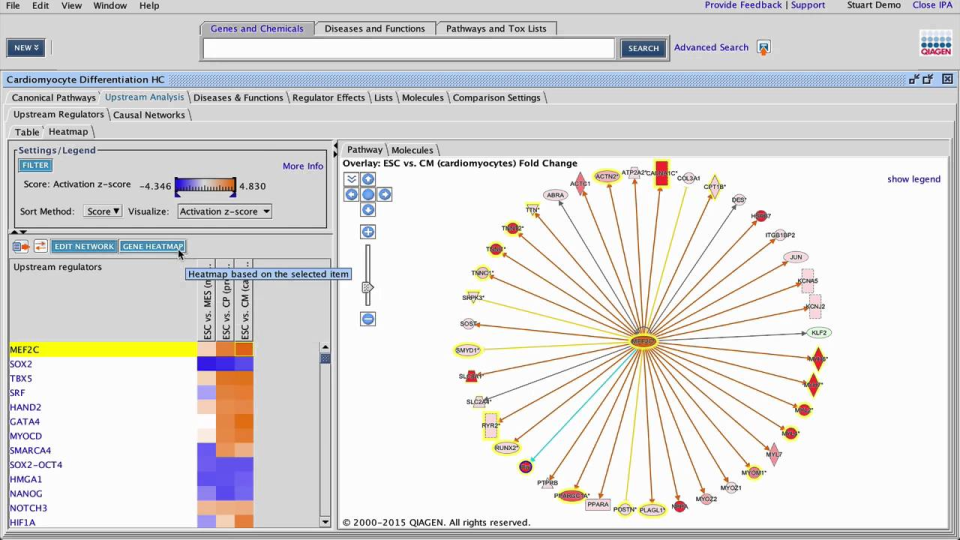Select the SMYD1 node in the network
This screenshot has height=540, width=960.
point(467,350)
